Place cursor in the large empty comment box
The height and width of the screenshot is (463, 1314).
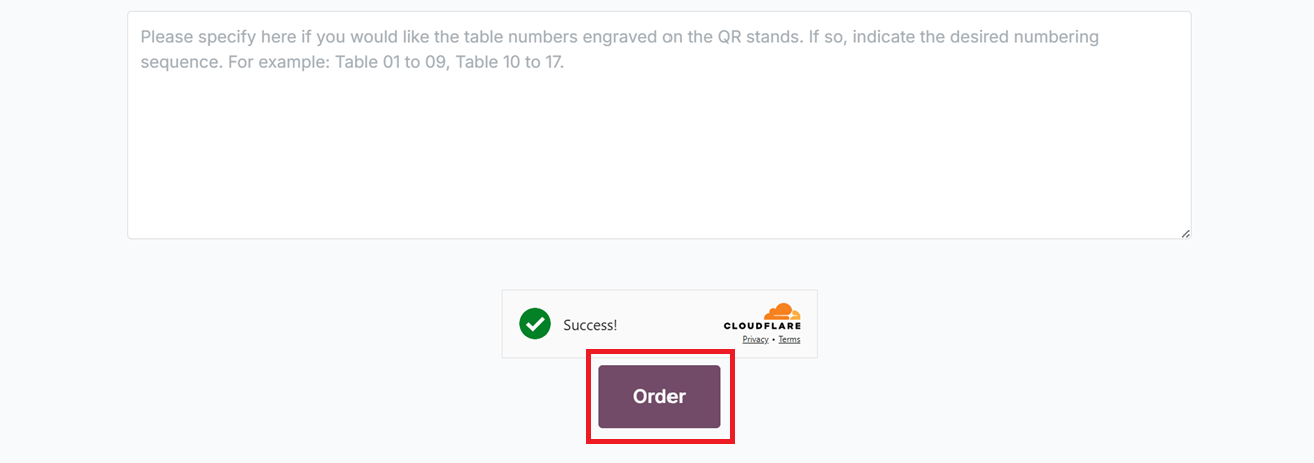pyautogui.click(x=658, y=160)
